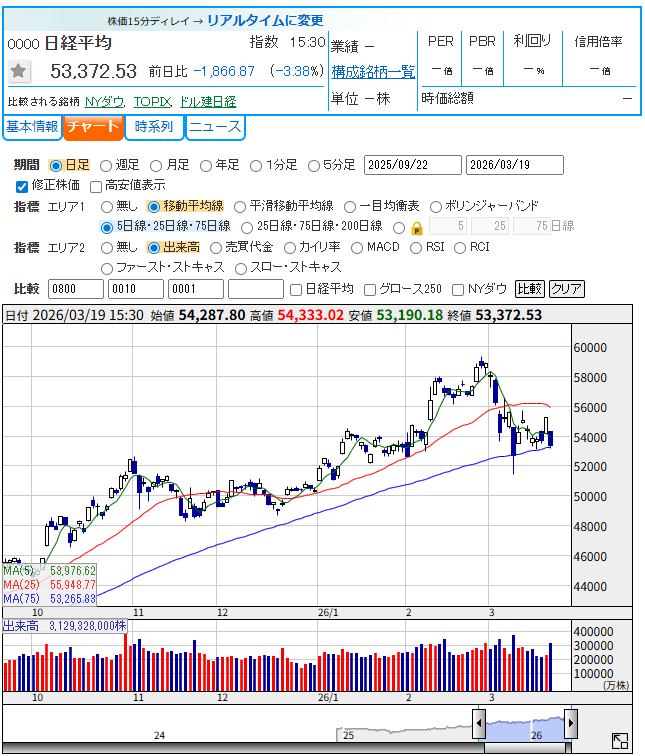
Task: Select RSI indicator radio
Action: 416,248
